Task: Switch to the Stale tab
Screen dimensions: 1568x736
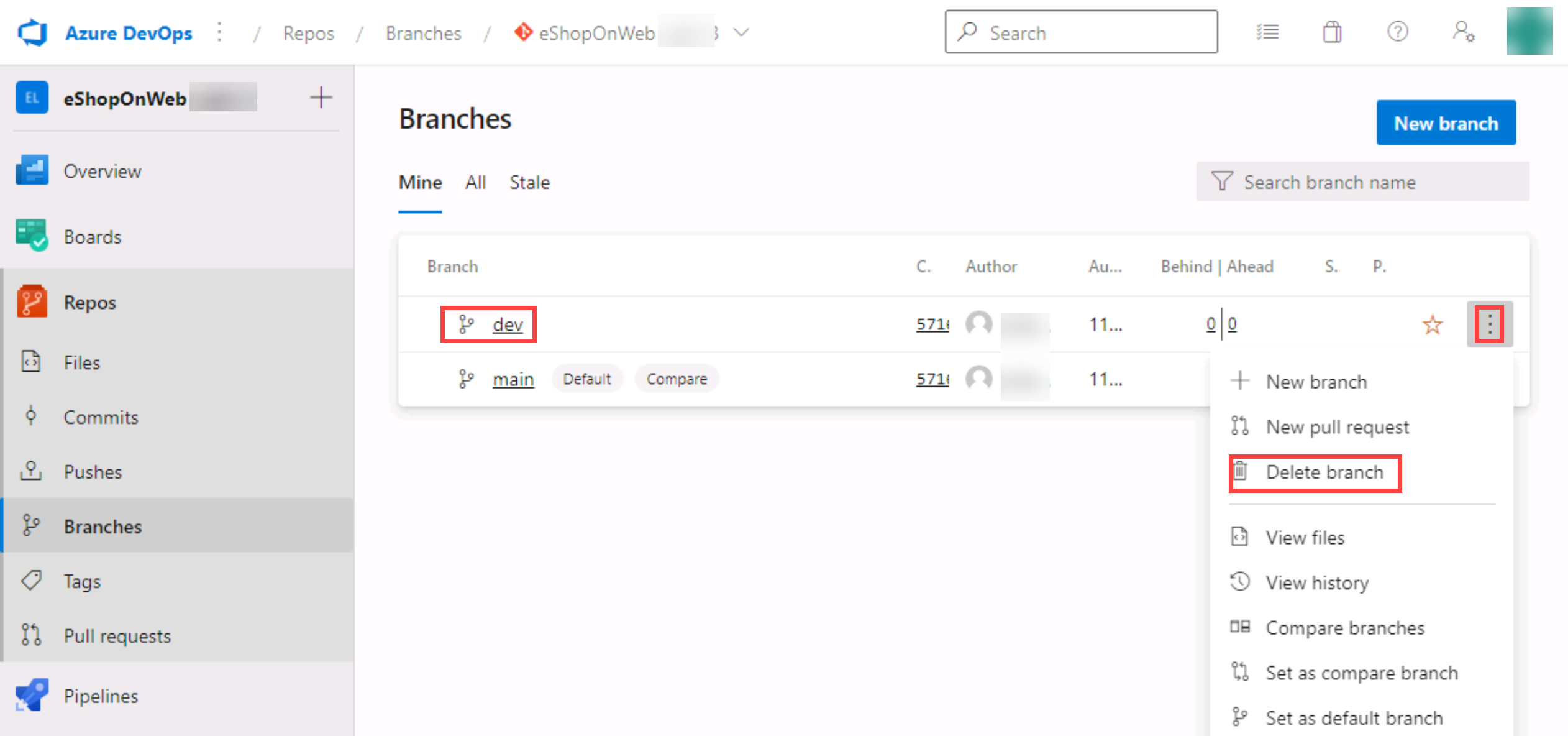Action: pyautogui.click(x=529, y=182)
